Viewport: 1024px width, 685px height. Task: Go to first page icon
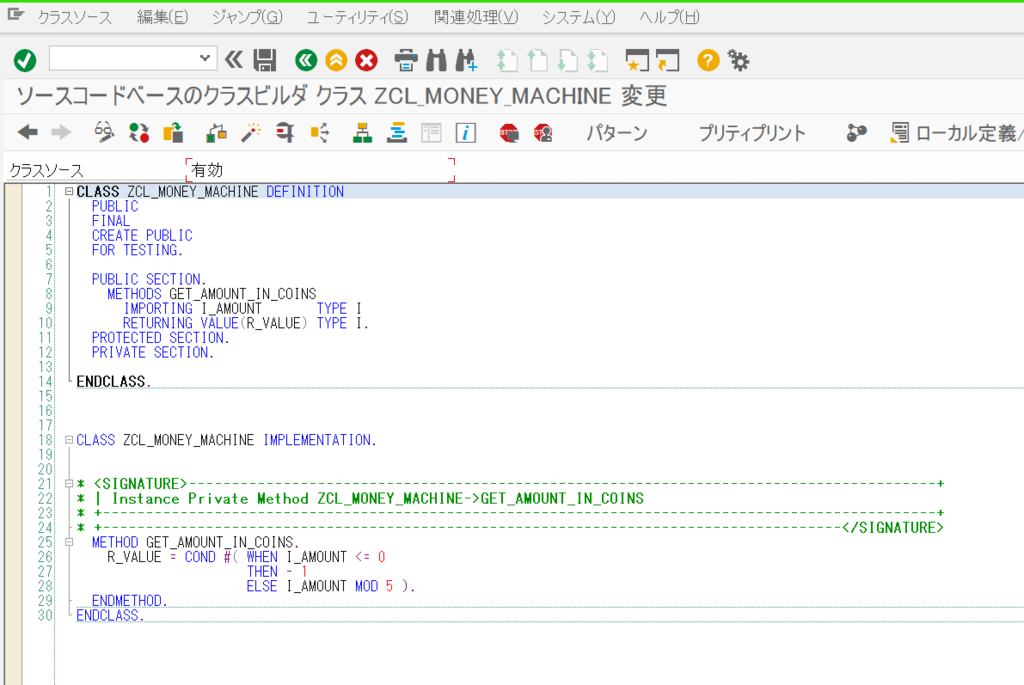click(x=506, y=60)
